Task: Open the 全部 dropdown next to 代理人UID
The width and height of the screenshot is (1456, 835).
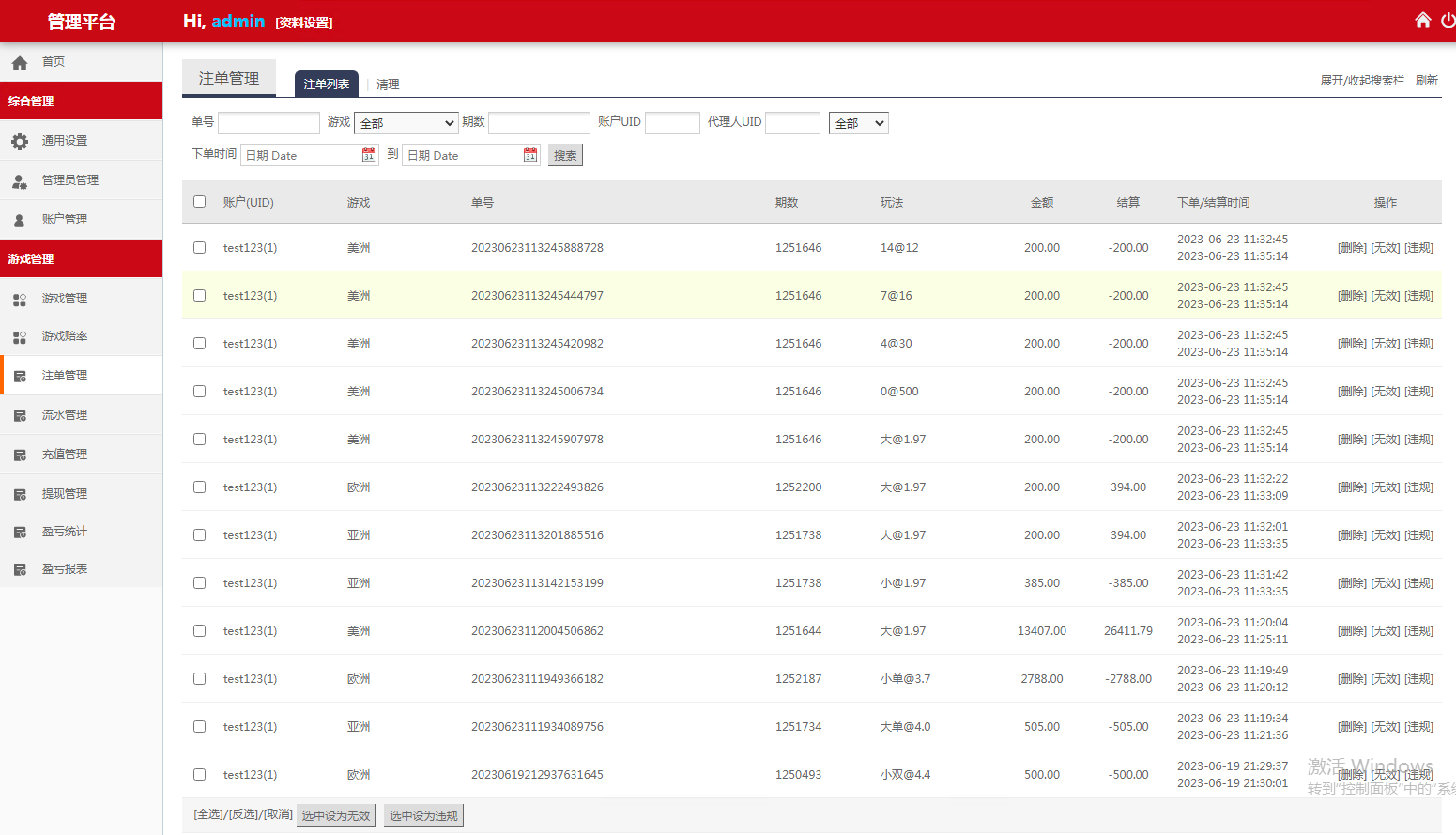Action: coord(858,123)
